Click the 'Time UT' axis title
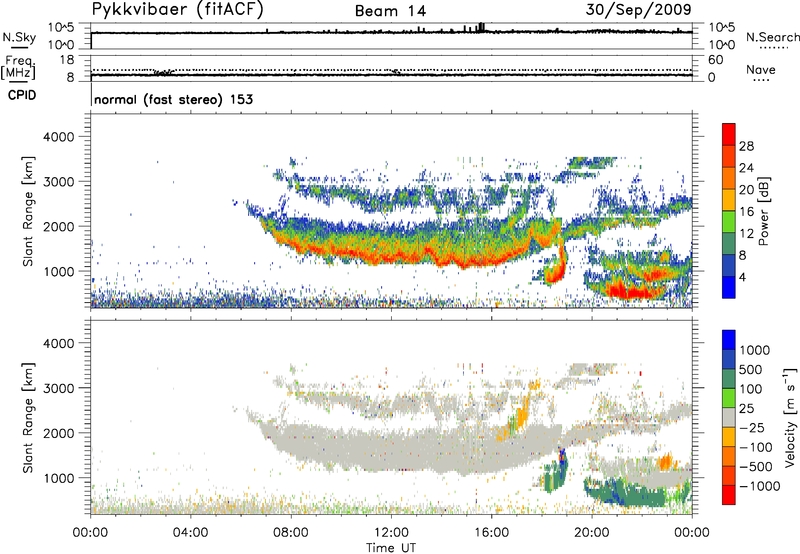 [x=391, y=548]
